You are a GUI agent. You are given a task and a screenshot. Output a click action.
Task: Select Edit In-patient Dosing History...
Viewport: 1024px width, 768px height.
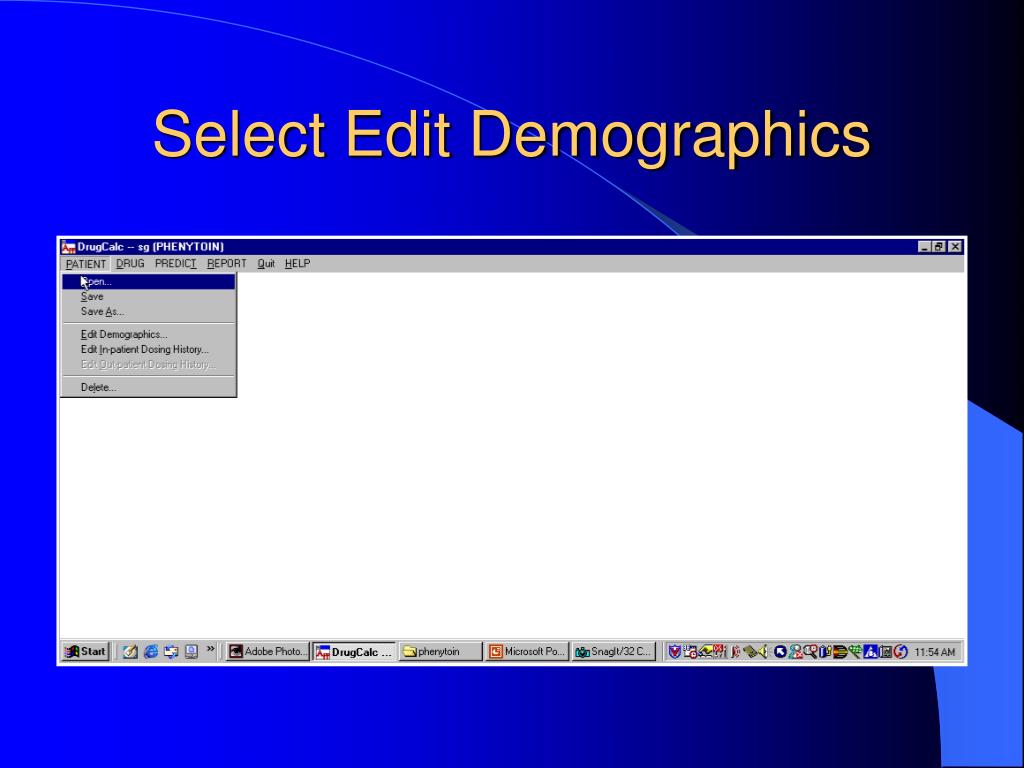point(148,349)
